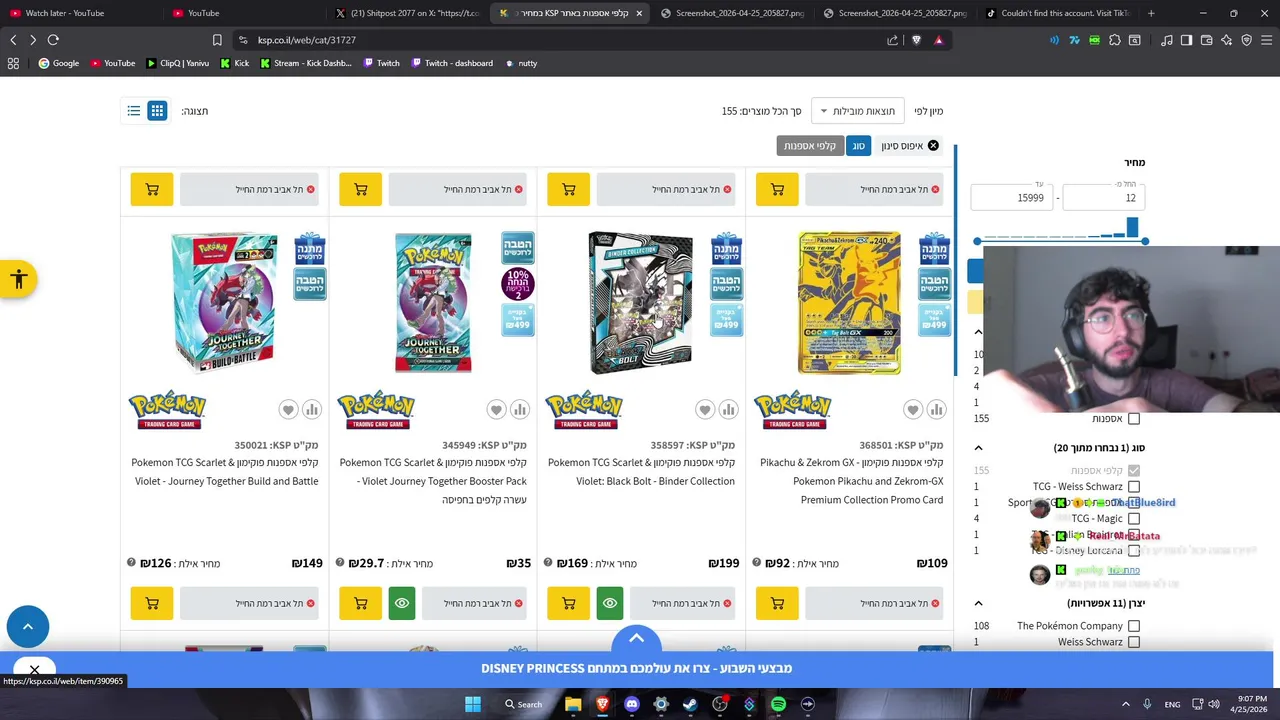Check TCG - Weiss Schwarz type filter

(x=1133, y=487)
